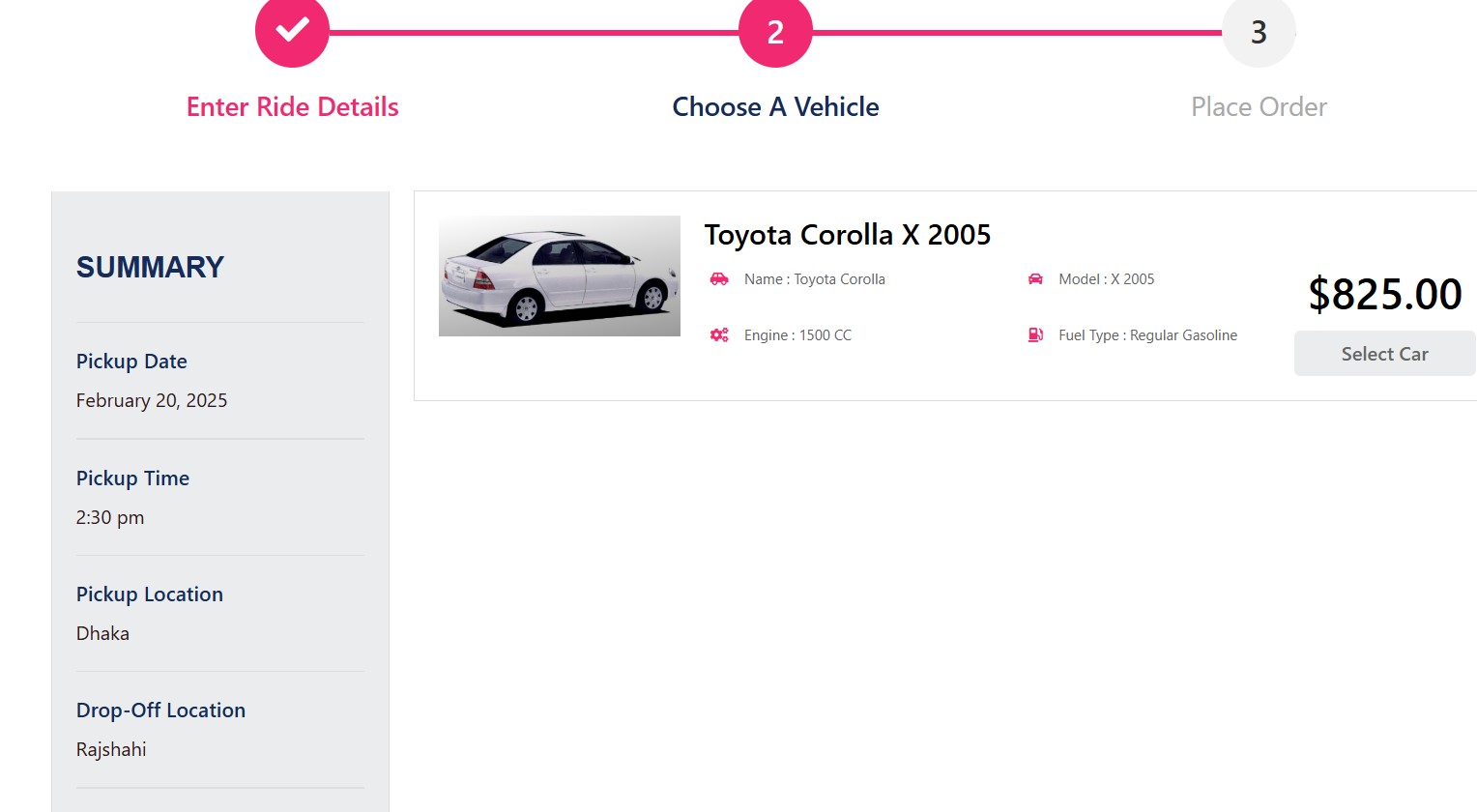1477x812 pixels.
Task: Click the $825.00 price
Action: click(1384, 294)
